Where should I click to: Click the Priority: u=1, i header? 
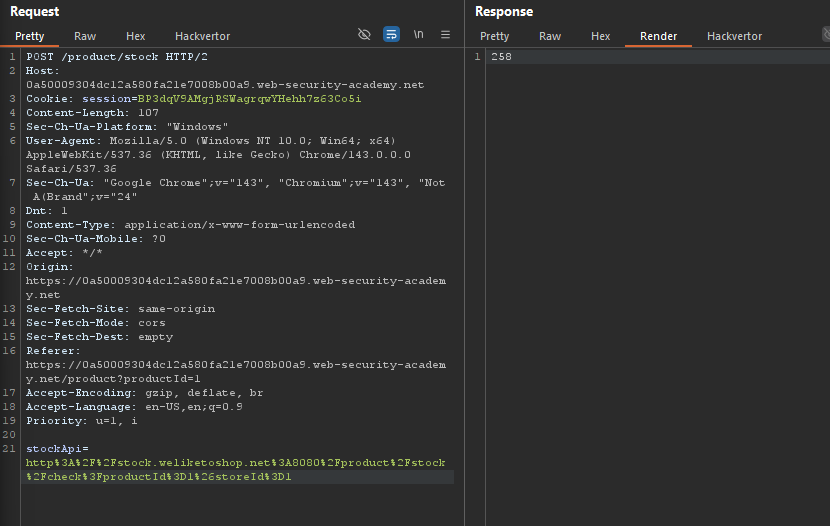(82, 421)
